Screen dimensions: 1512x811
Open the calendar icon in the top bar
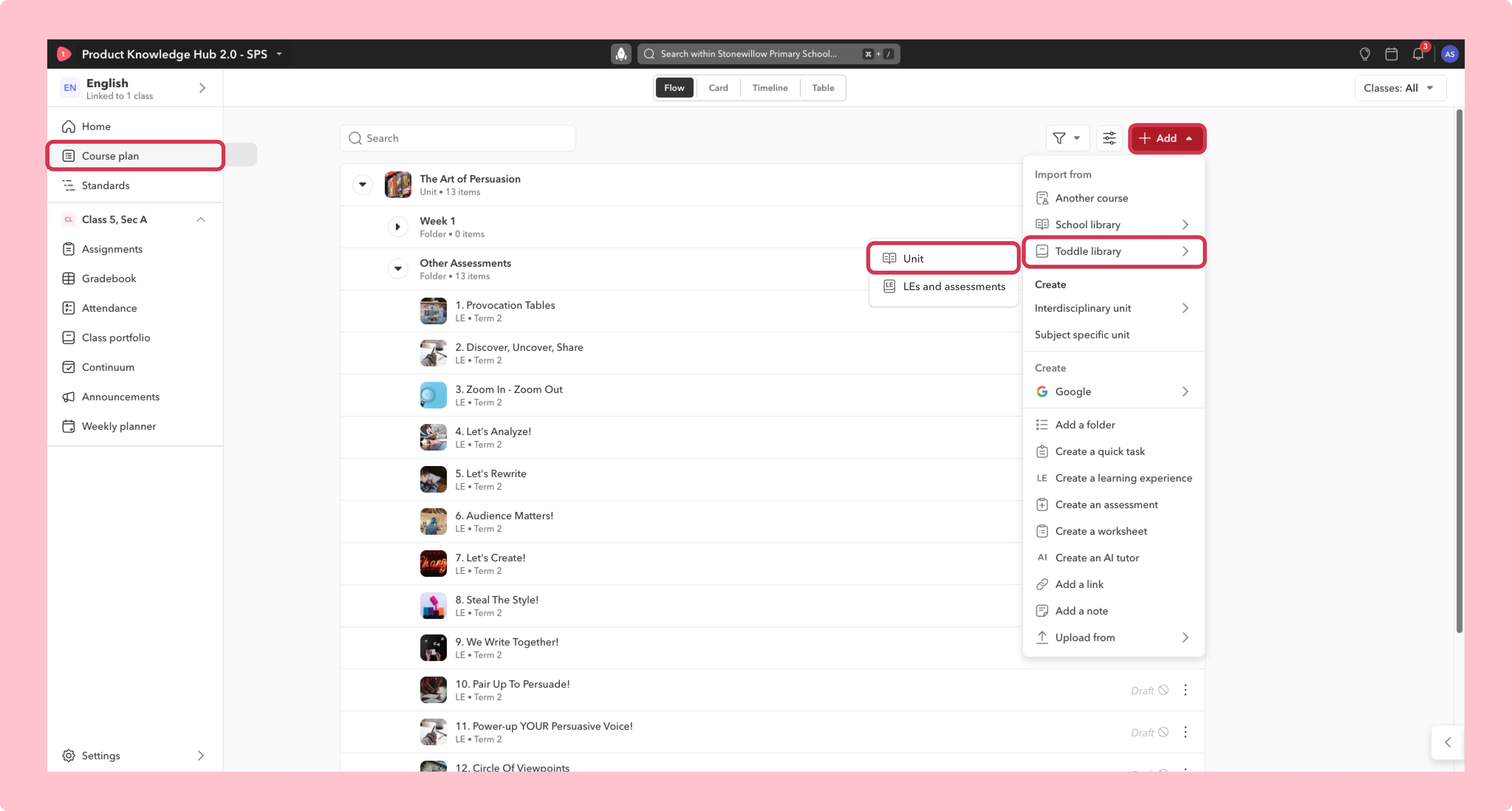[1391, 54]
